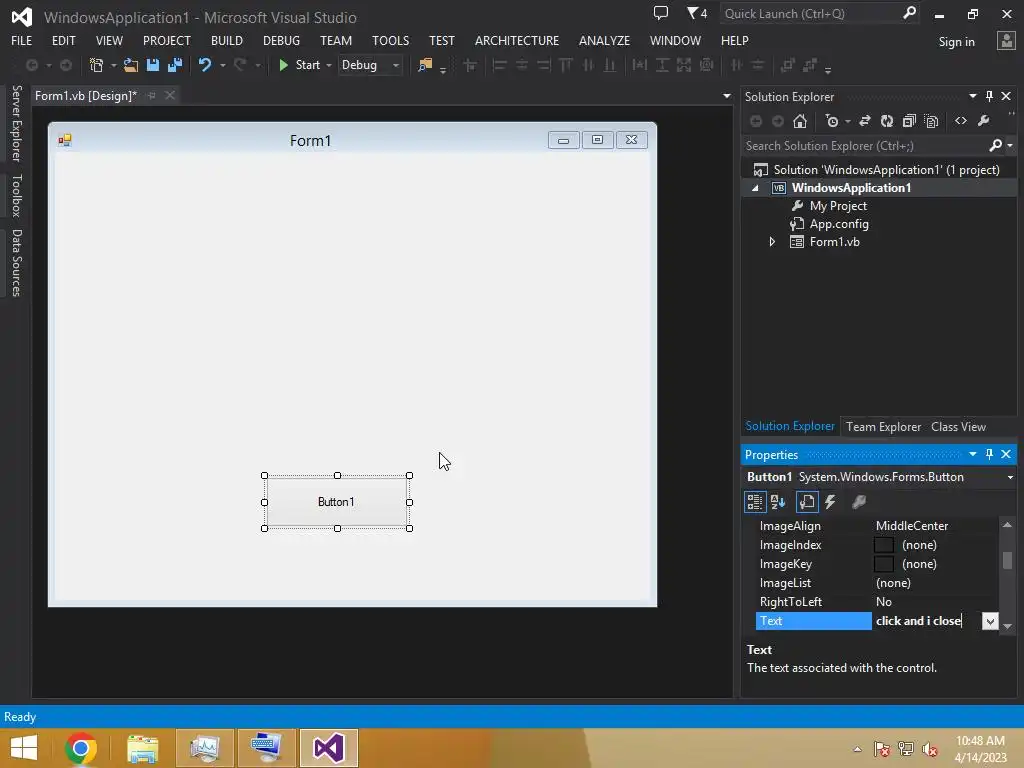This screenshot has width=1024, height=768.
Task: Open the active documents list dropdown
Action: [726, 96]
